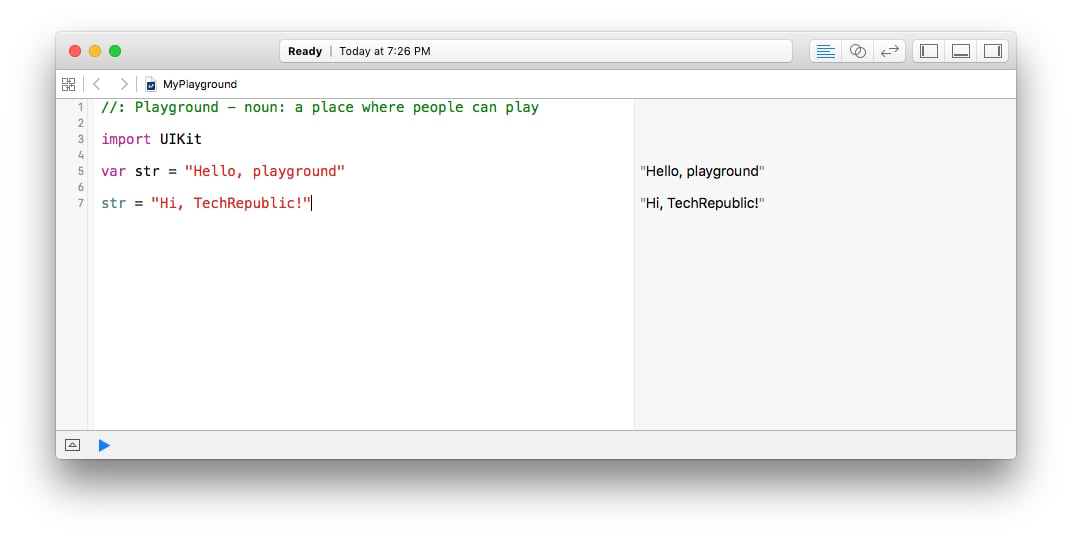
Task: Click the "Hi, TechRepublic!" result in sidebar
Action: tap(702, 203)
